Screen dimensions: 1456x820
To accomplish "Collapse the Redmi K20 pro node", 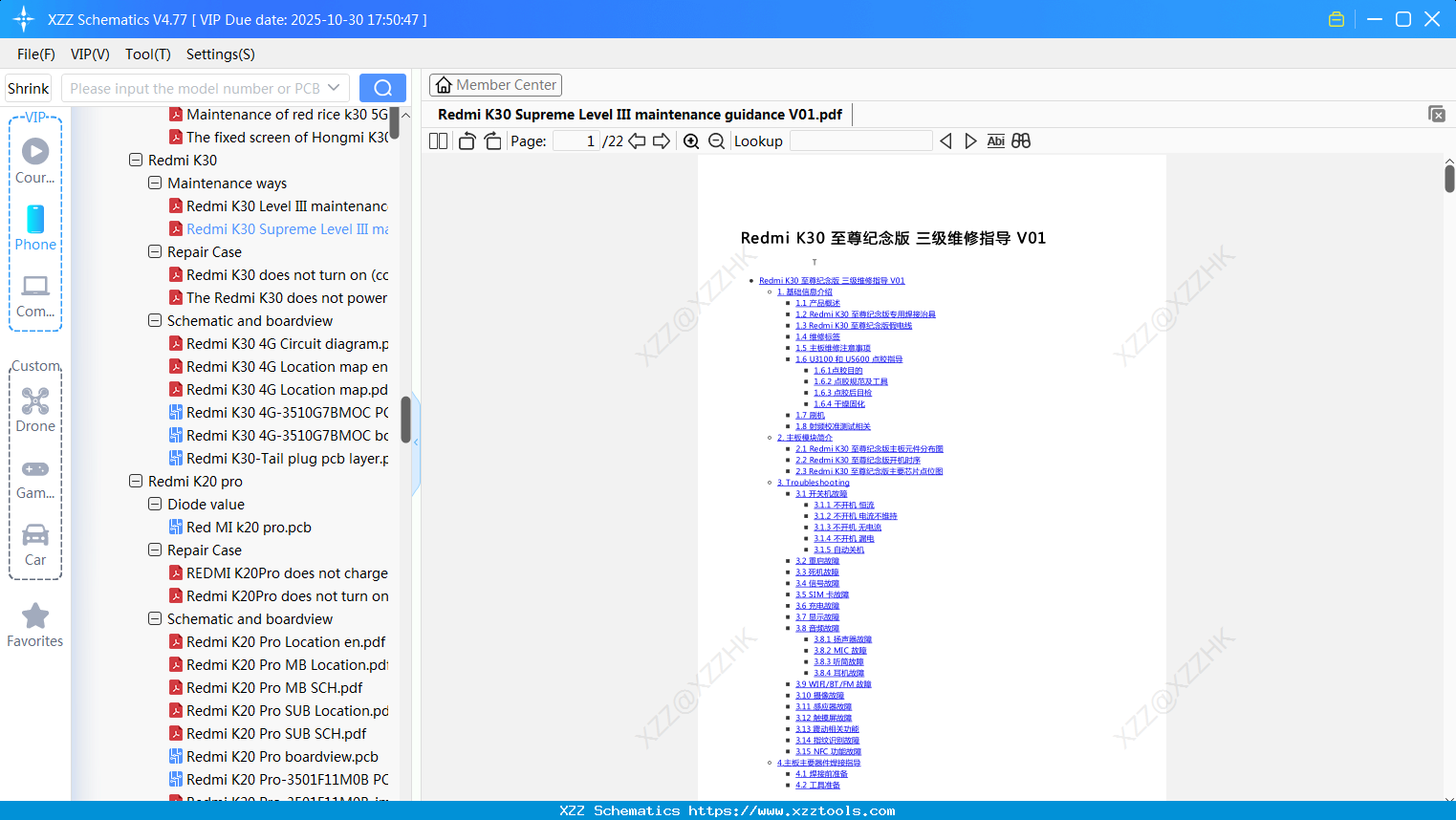I will click(x=136, y=481).
